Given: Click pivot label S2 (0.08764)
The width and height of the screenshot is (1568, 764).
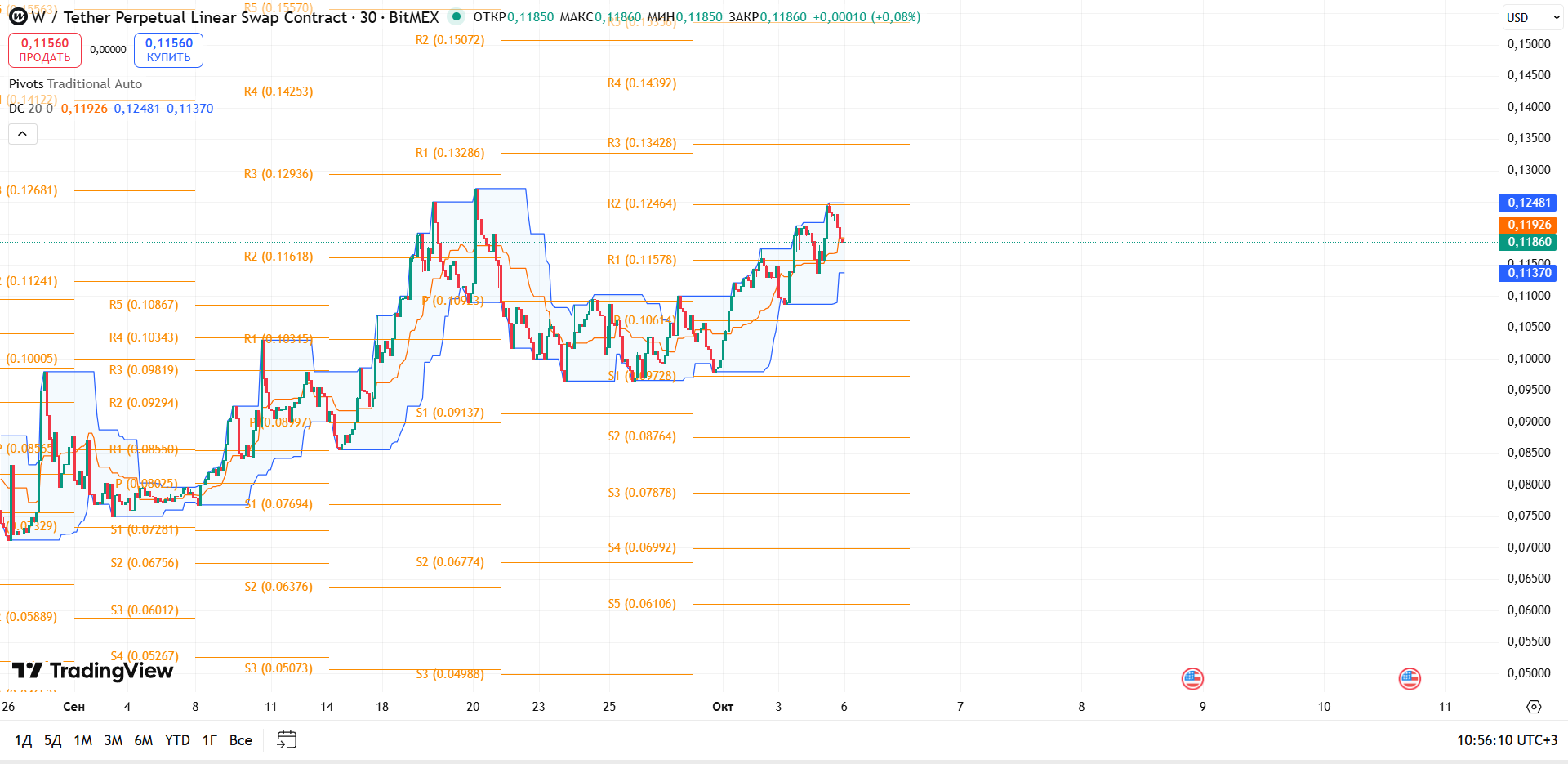Looking at the screenshot, I should [642, 436].
